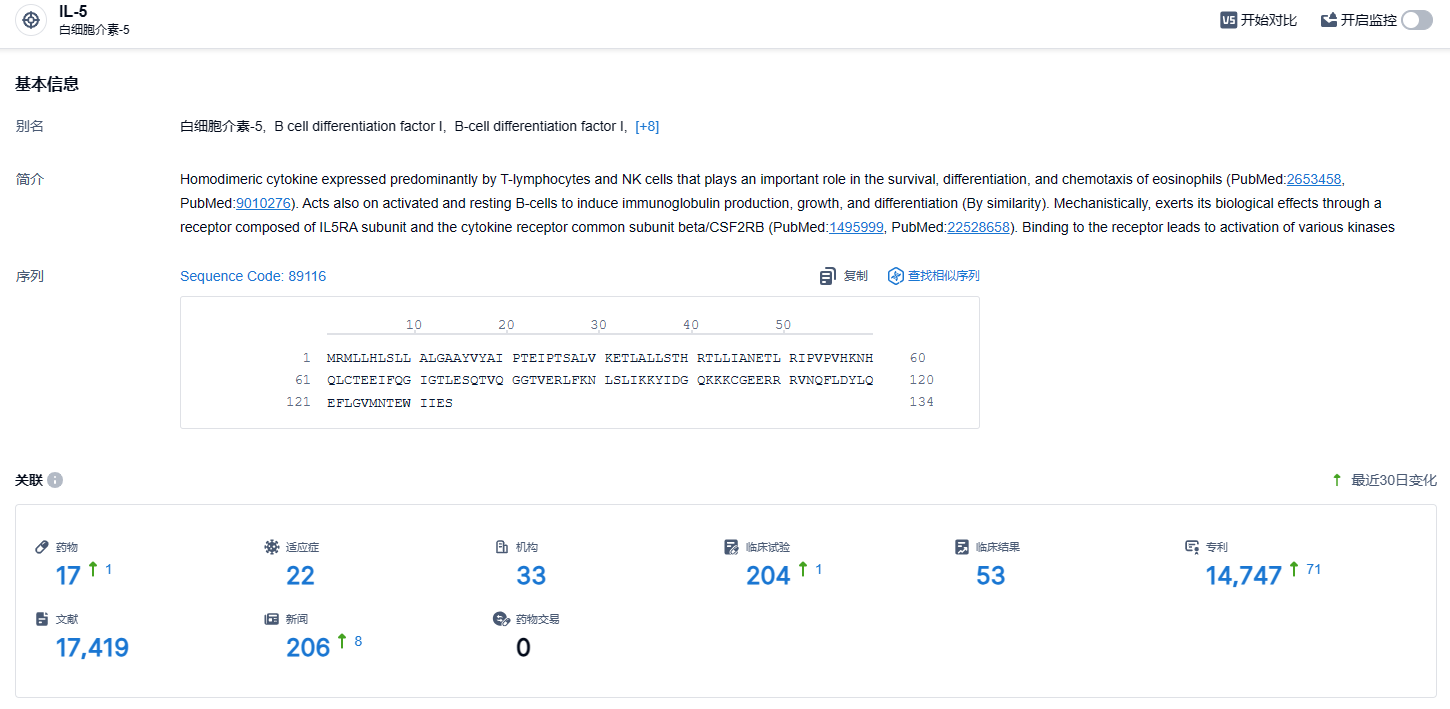Image resolution: width=1450 pixels, height=709 pixels.
Task: Click the 机构 organization icon
Action: pos(502,547)
